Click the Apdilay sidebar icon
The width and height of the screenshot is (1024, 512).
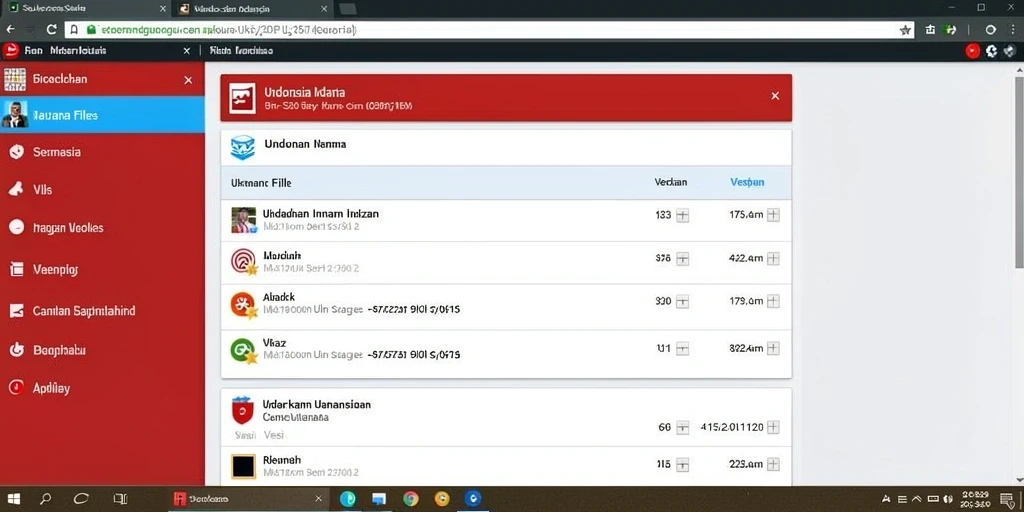pos(16,388)
